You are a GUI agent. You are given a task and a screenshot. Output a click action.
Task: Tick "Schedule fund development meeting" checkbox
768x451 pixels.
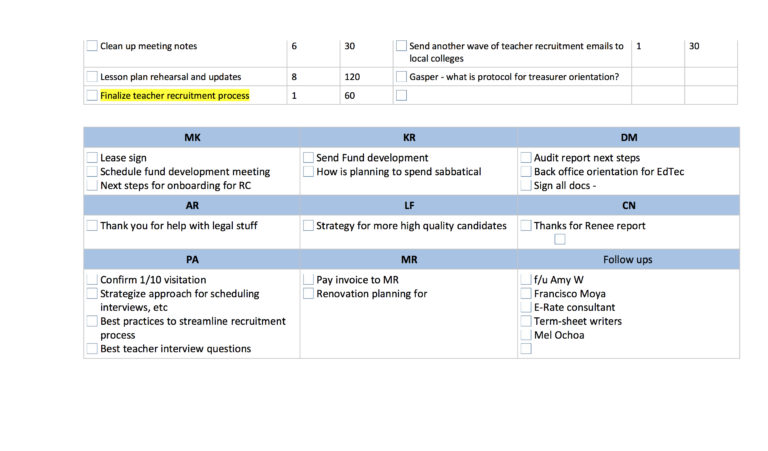pos(92,172)
